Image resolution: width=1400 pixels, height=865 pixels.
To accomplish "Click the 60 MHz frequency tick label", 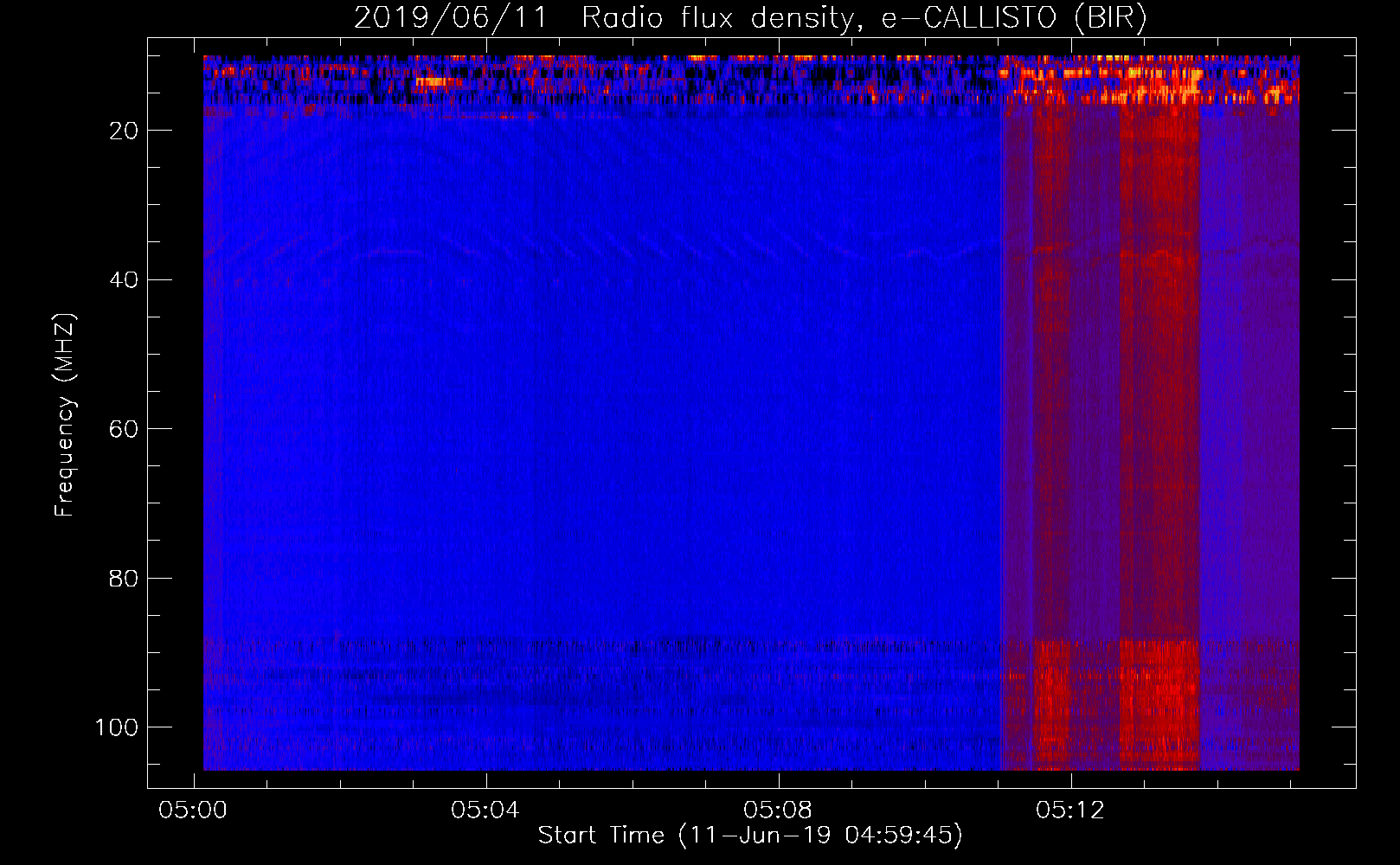I will 125,429.
